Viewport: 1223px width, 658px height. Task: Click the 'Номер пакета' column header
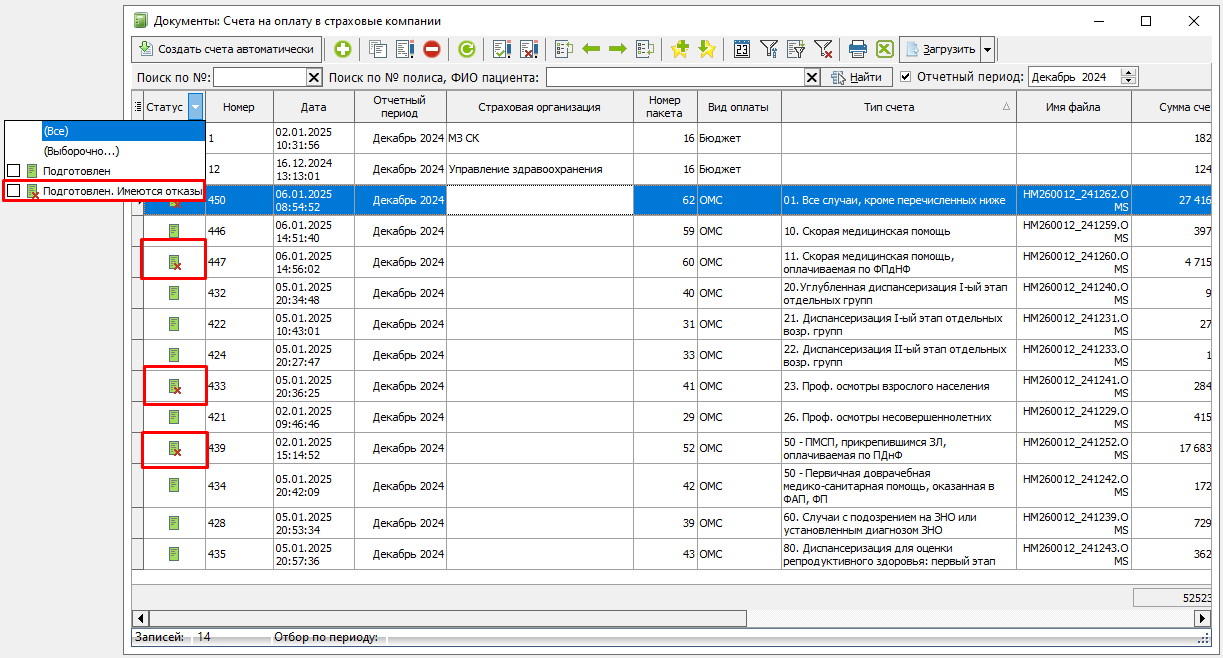pyautogui.click(x=665, y=107)
